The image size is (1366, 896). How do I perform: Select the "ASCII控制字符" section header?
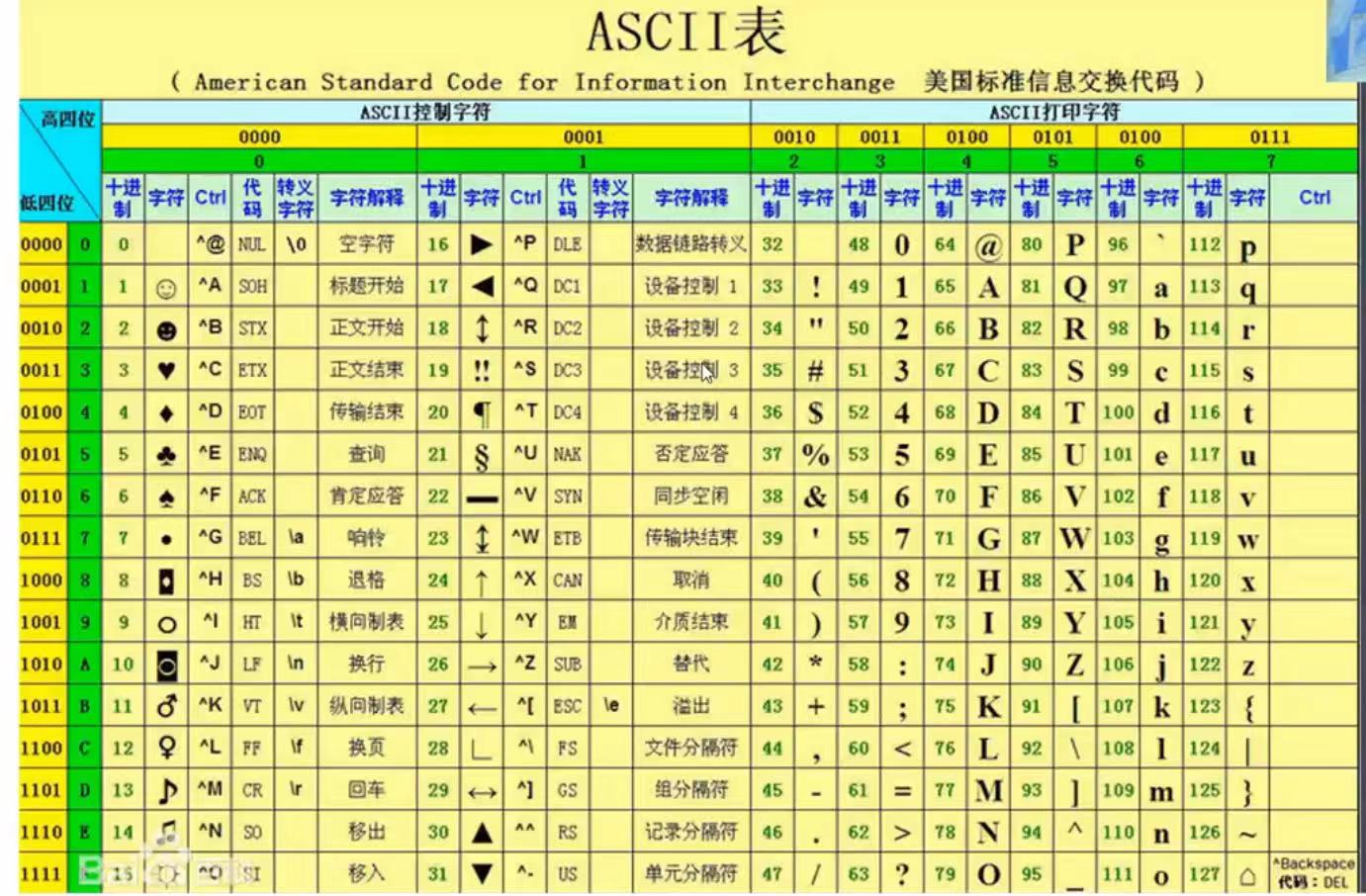click(425, 113)
